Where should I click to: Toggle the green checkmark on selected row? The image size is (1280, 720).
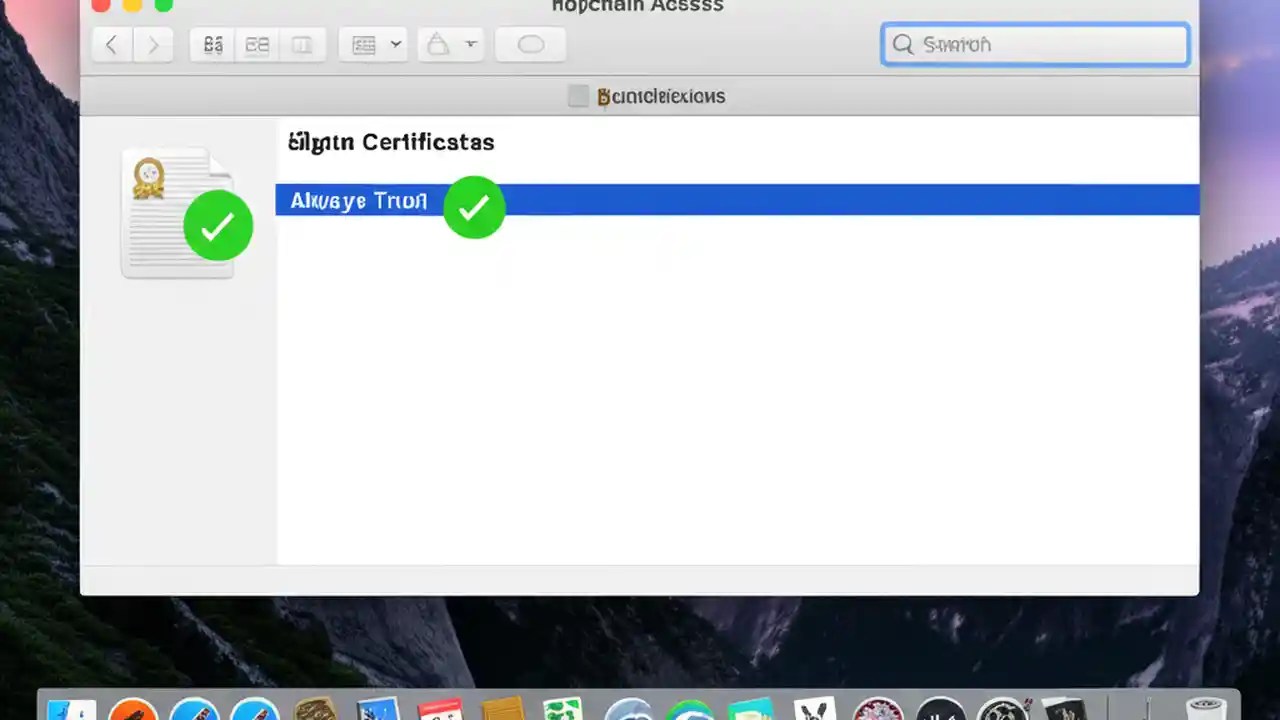click(x=474, y=208)
